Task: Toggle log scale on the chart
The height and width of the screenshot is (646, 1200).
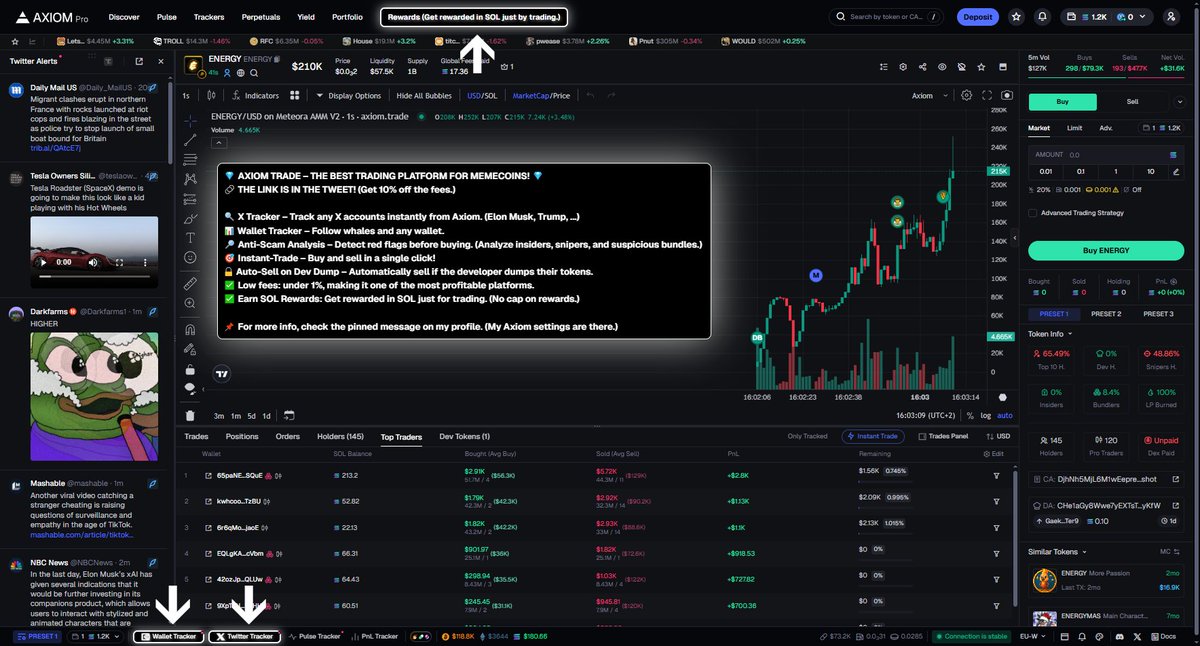Action: (986, 415)
